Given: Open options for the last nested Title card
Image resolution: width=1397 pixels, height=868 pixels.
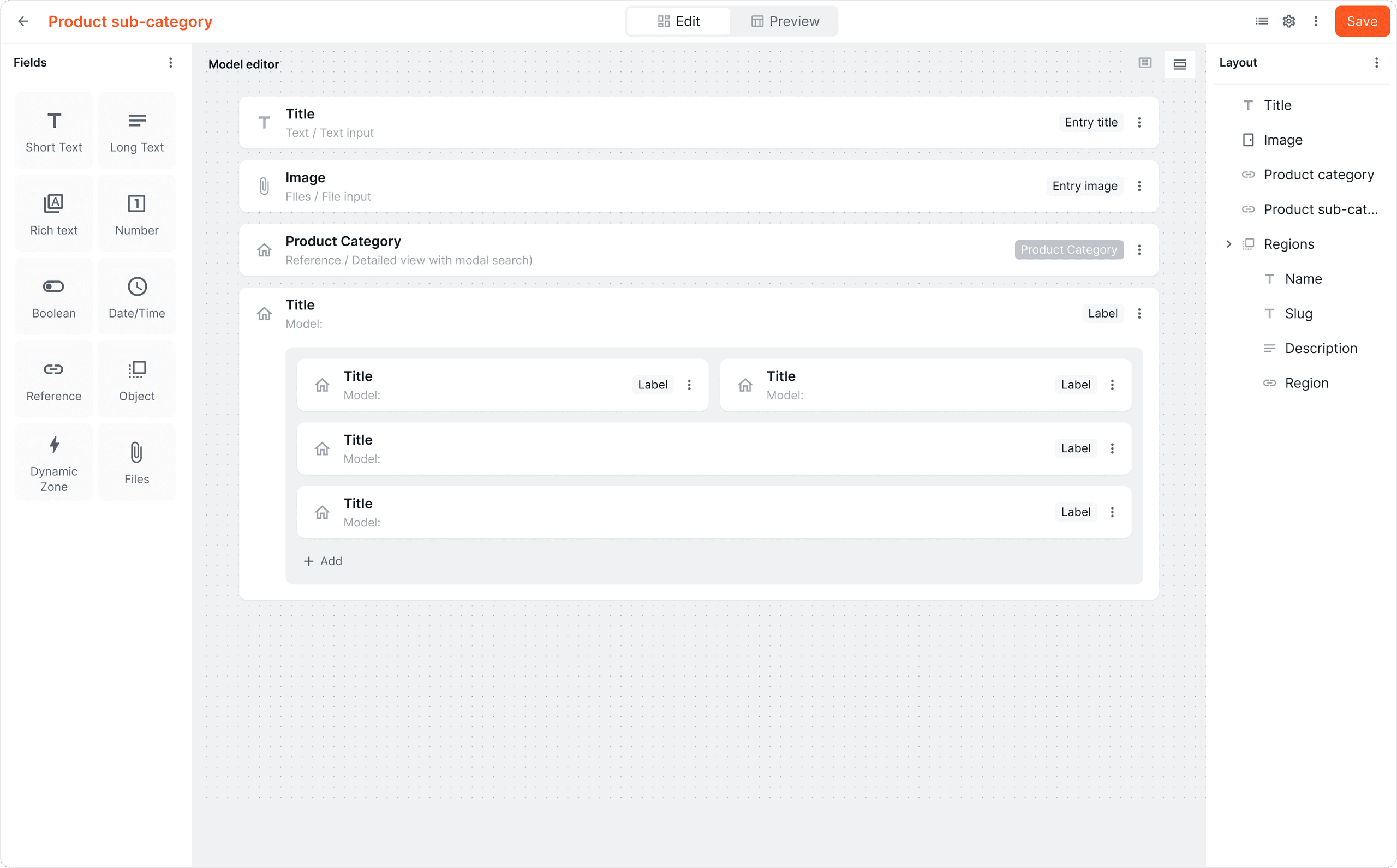Looking at the screenshot, I should pyautogui.click(x=1112, y=512).
